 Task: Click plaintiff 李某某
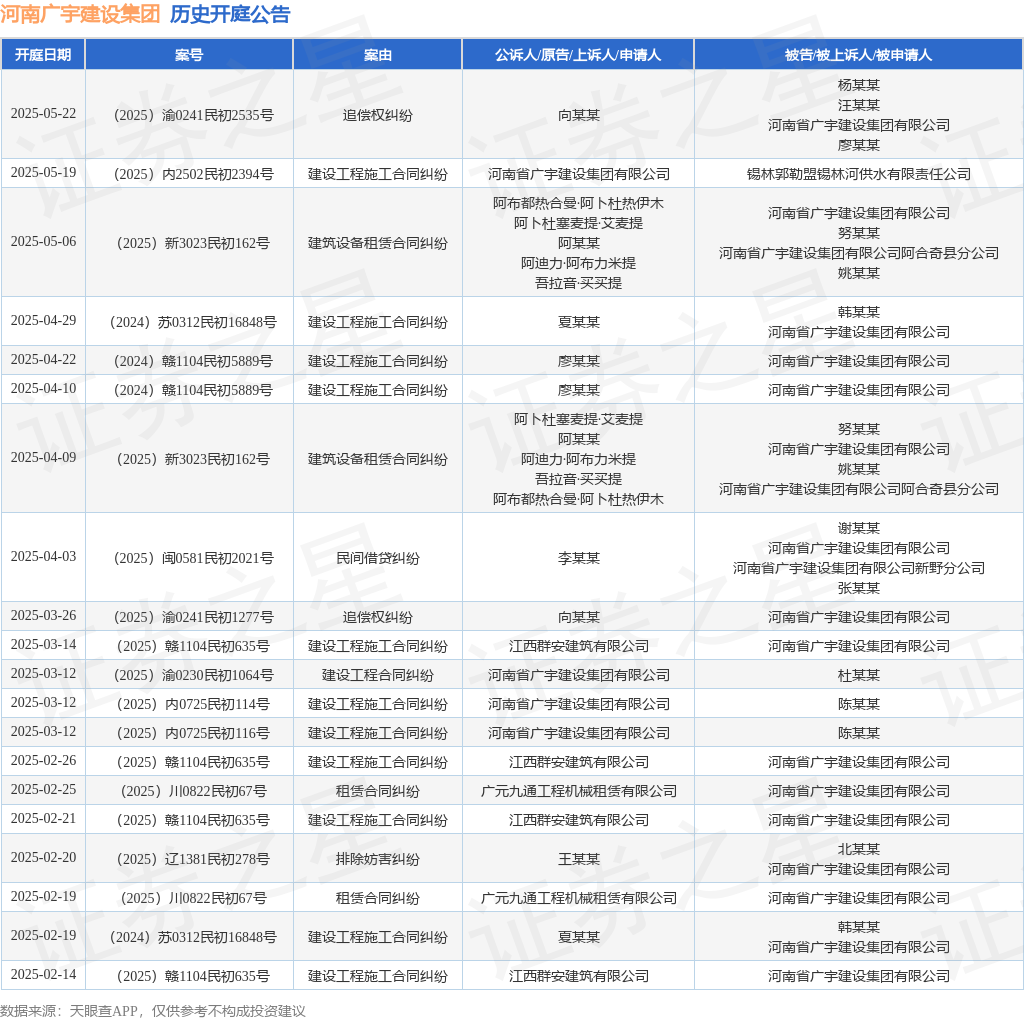(578, 558)
